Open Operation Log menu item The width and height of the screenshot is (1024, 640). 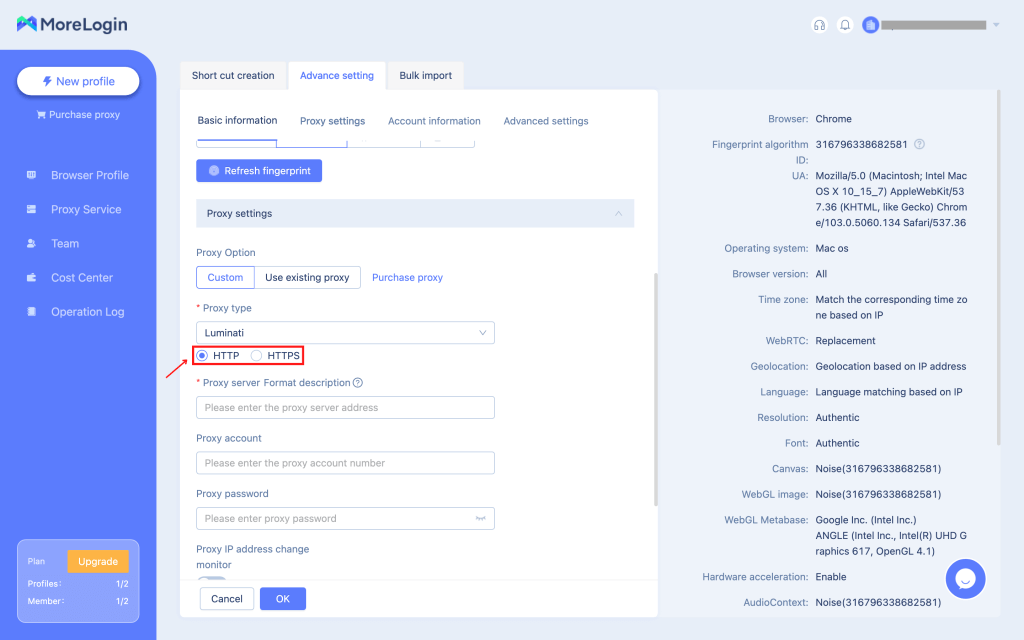[x=88, y=312]
